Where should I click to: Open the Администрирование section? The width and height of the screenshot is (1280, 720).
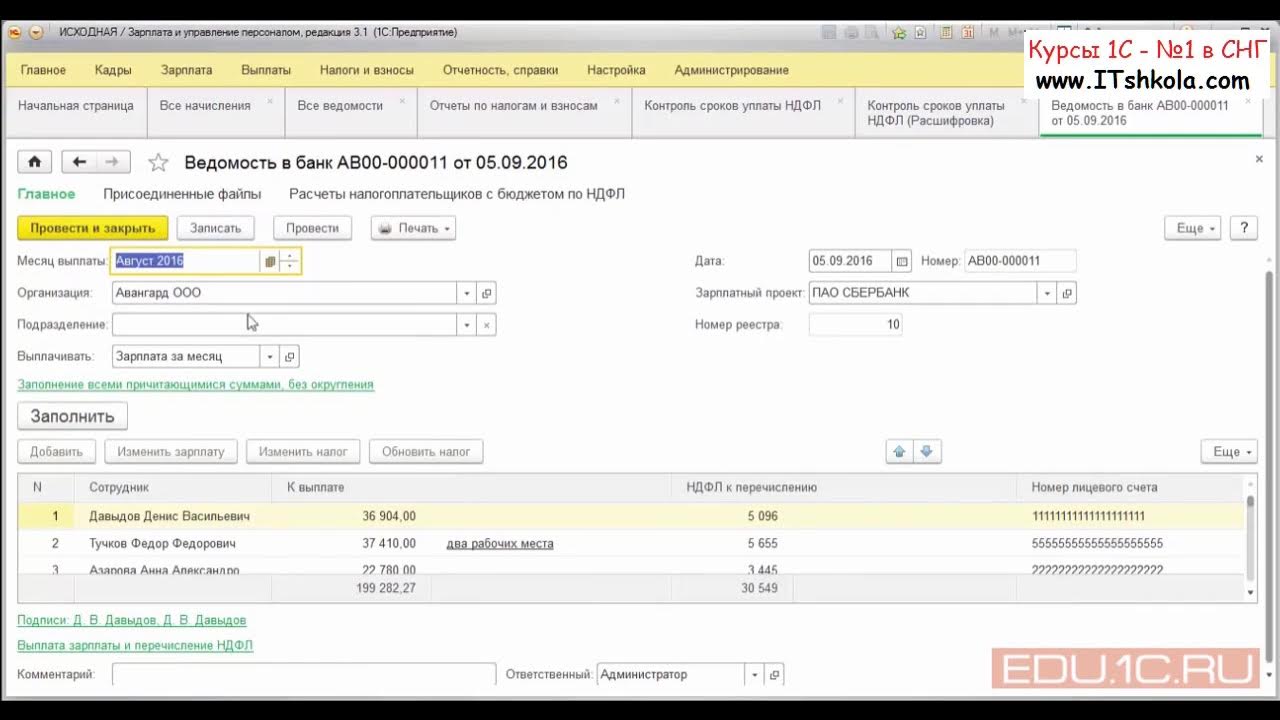click(x=731, y=70)
